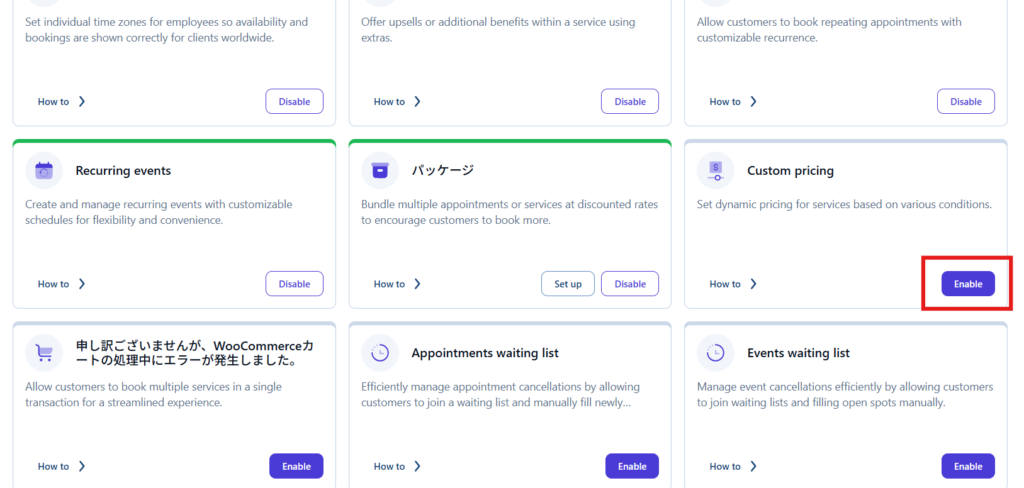Viewport: 1024px width, 488px height.
Task: Open How to for Custom pricing
Action: pyautogui.click(x=733, y=284)
